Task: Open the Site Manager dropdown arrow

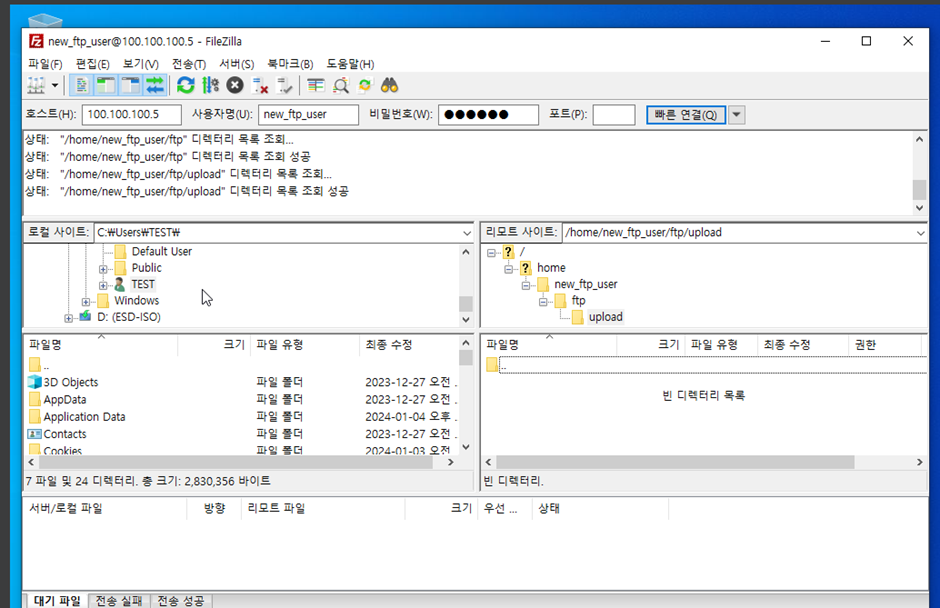Action: (55, 86)
